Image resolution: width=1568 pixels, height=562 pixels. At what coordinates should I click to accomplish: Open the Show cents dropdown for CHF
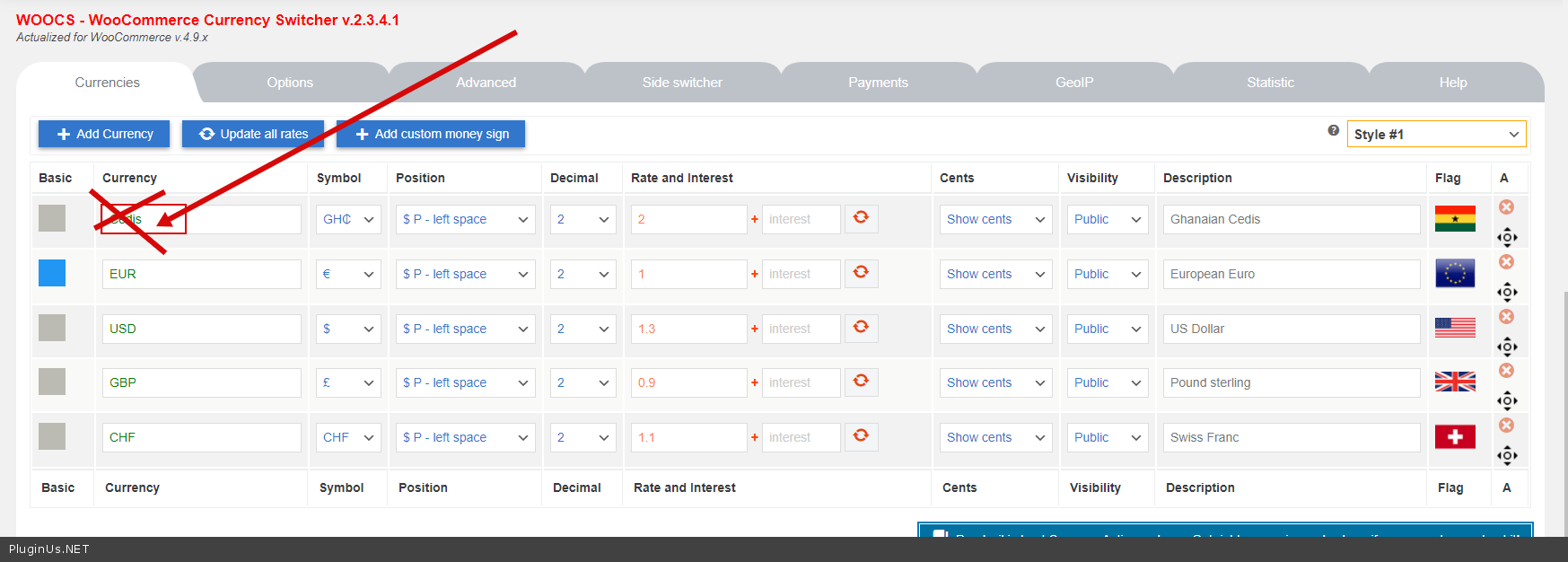tap(994, 437)
